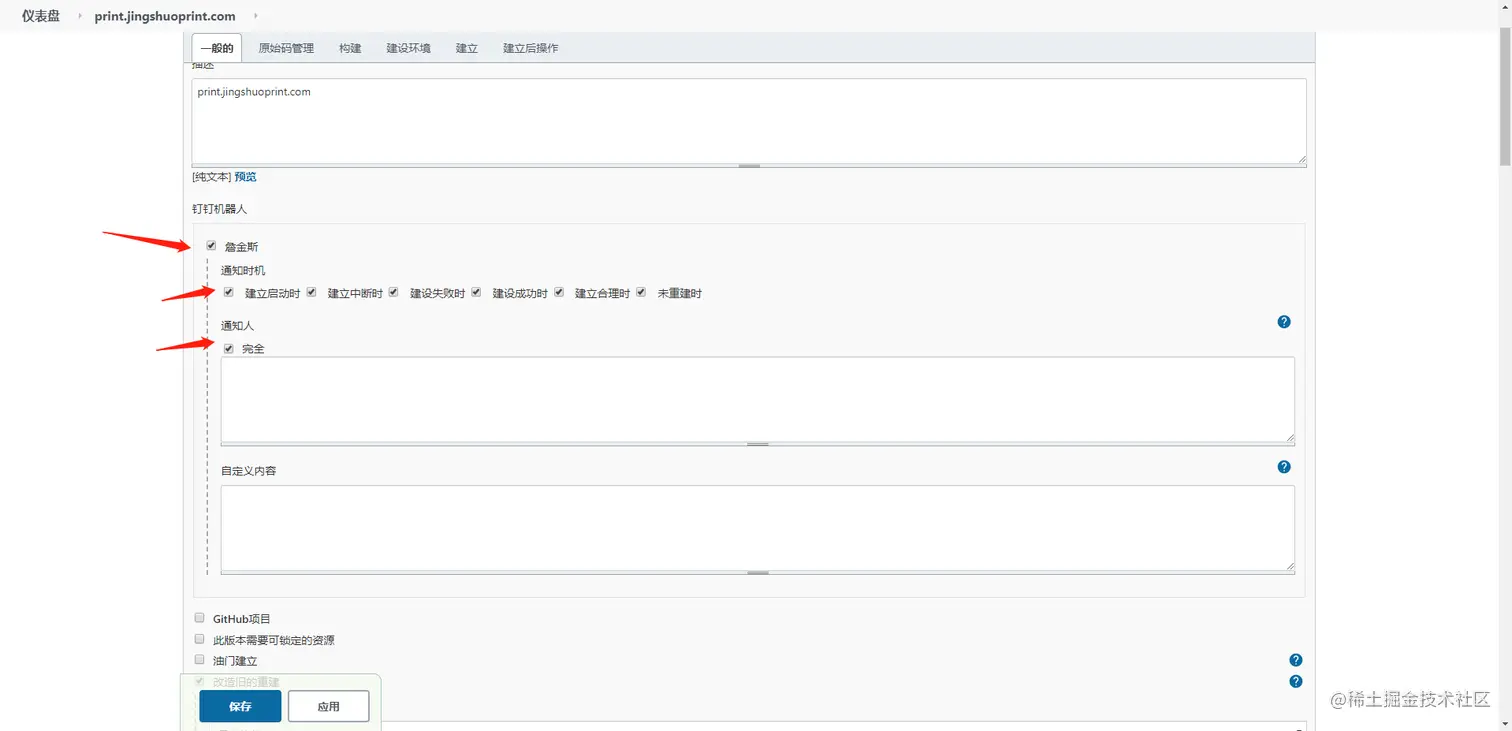Open help for 自定义内容 setting

pos(1284,467)
